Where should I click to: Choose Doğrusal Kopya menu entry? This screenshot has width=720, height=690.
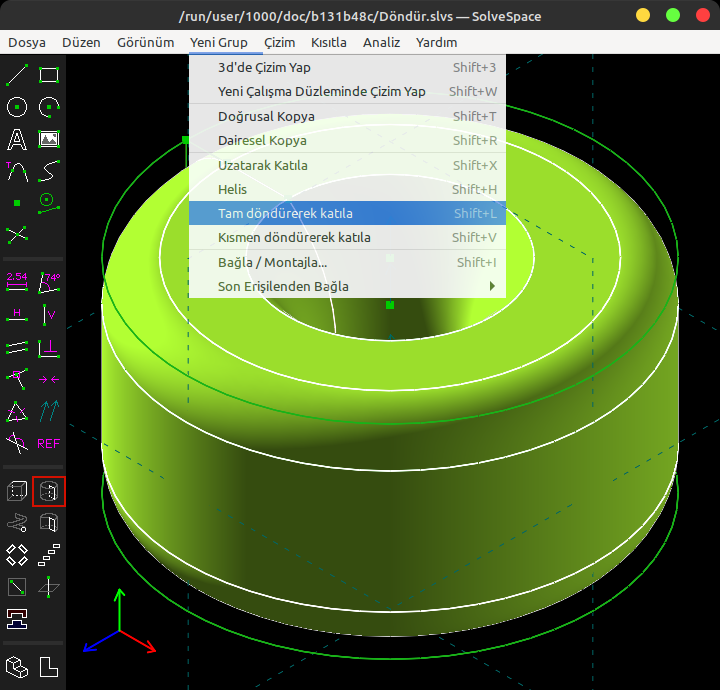coord(347,117)
